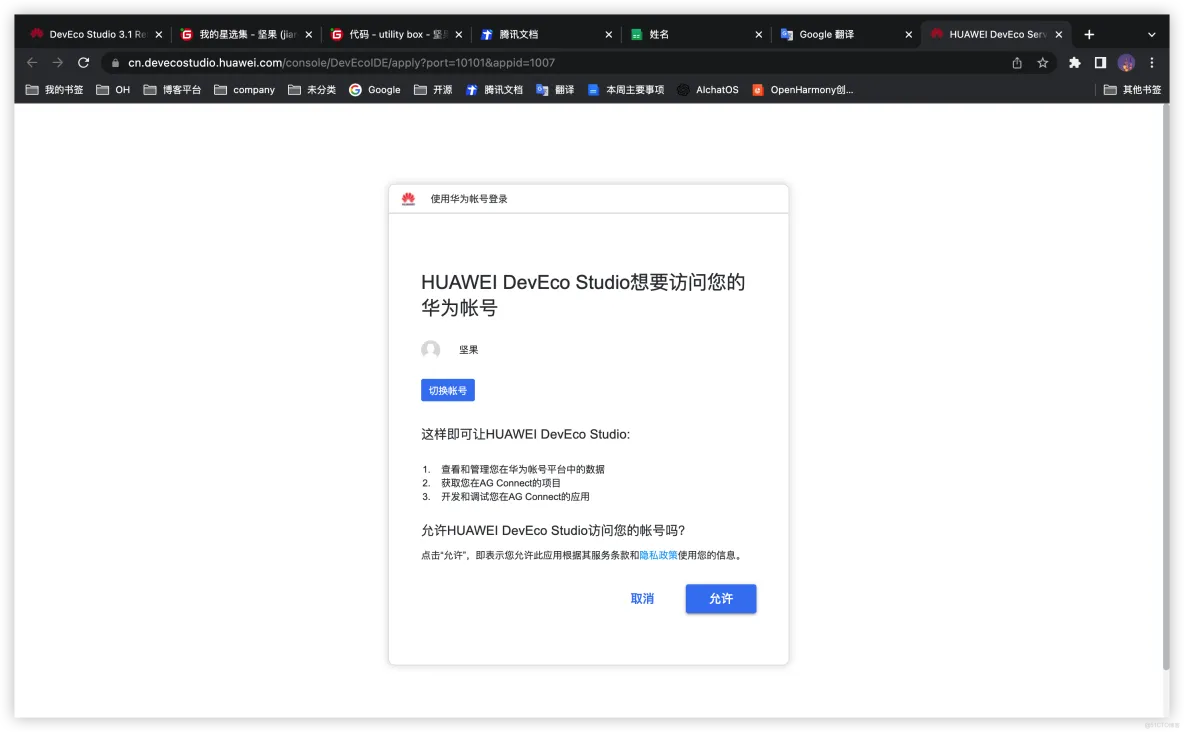The width and height of the screenshot is (1184, 732).
Task: Close the 代码 - utility box tab
Action: (x=458, y=35)
